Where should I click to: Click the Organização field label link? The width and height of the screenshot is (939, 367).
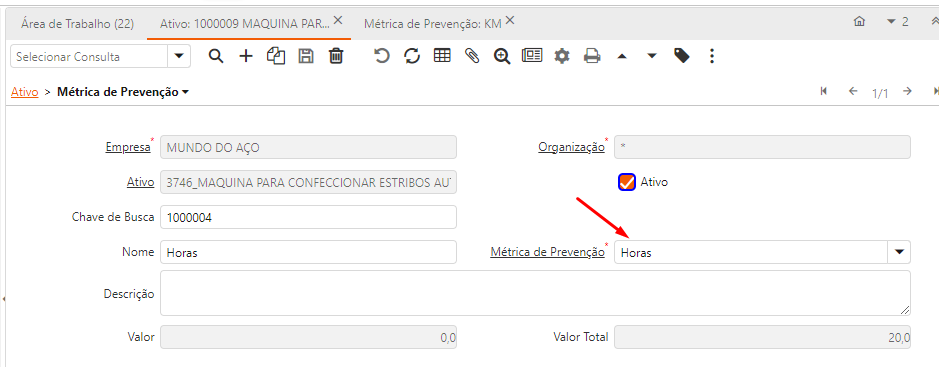[571, 147]
